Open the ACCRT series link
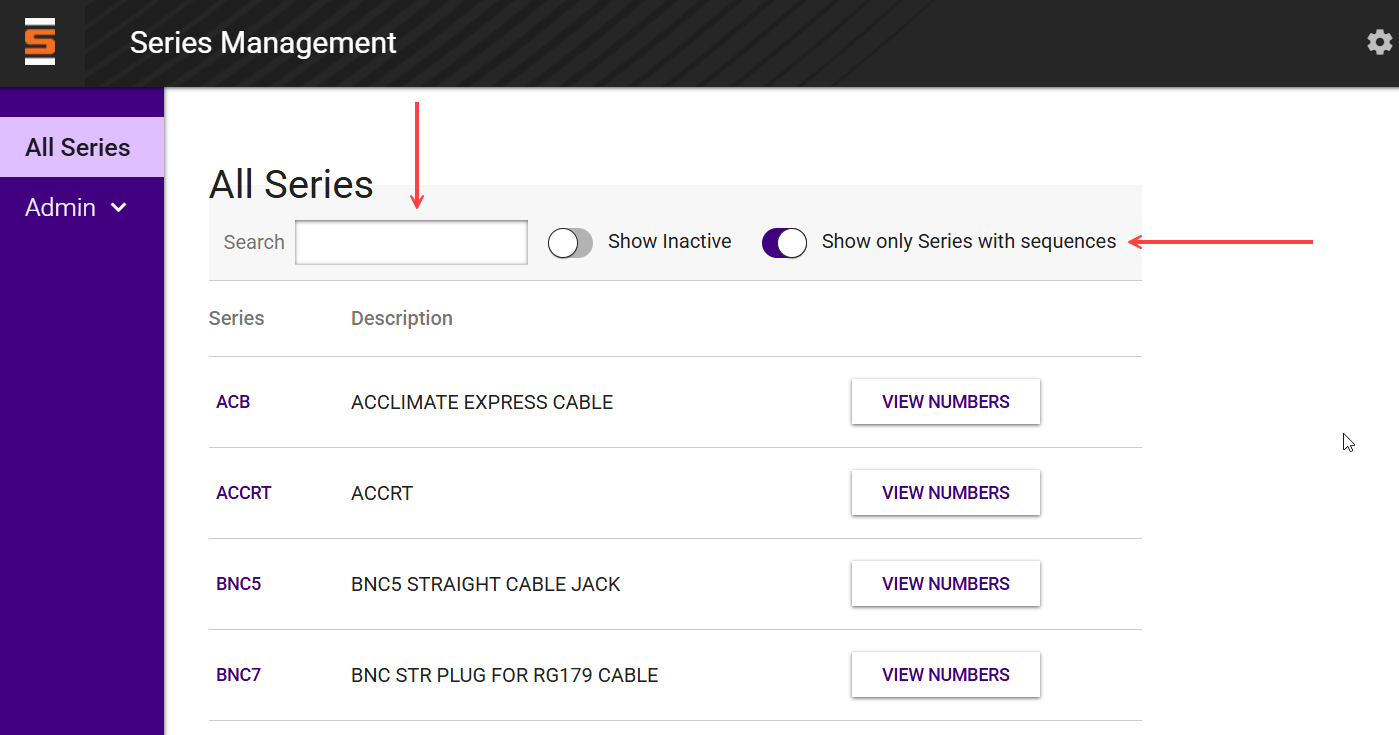 244,493
